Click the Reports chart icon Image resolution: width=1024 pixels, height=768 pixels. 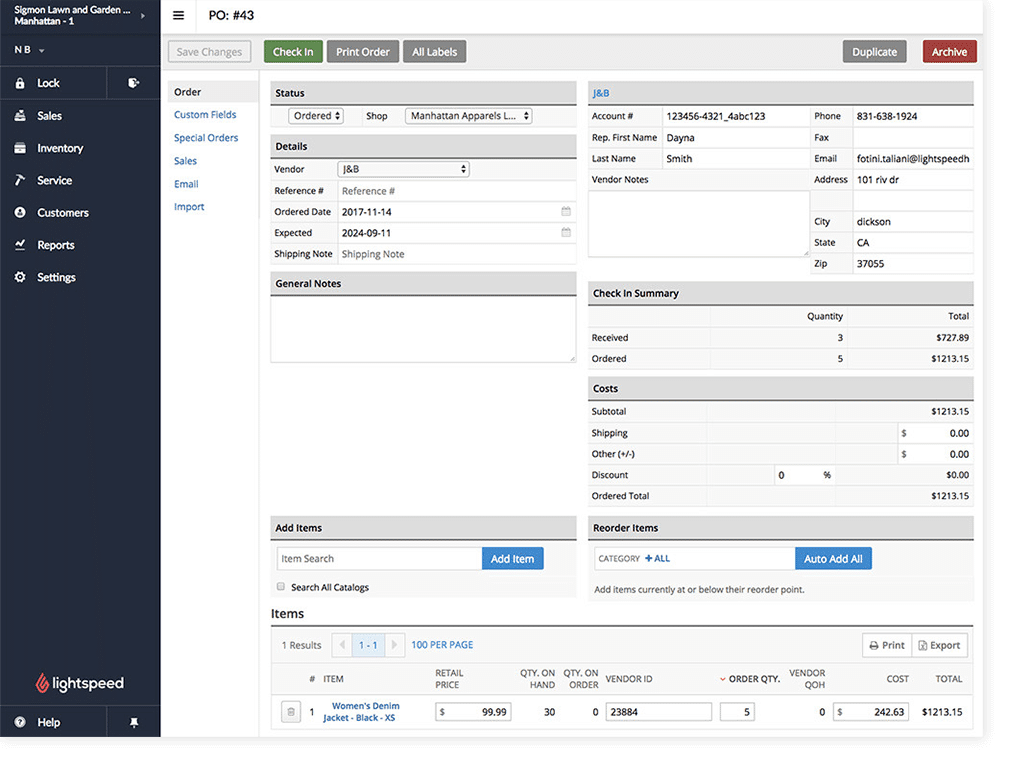tap(20, 245)
